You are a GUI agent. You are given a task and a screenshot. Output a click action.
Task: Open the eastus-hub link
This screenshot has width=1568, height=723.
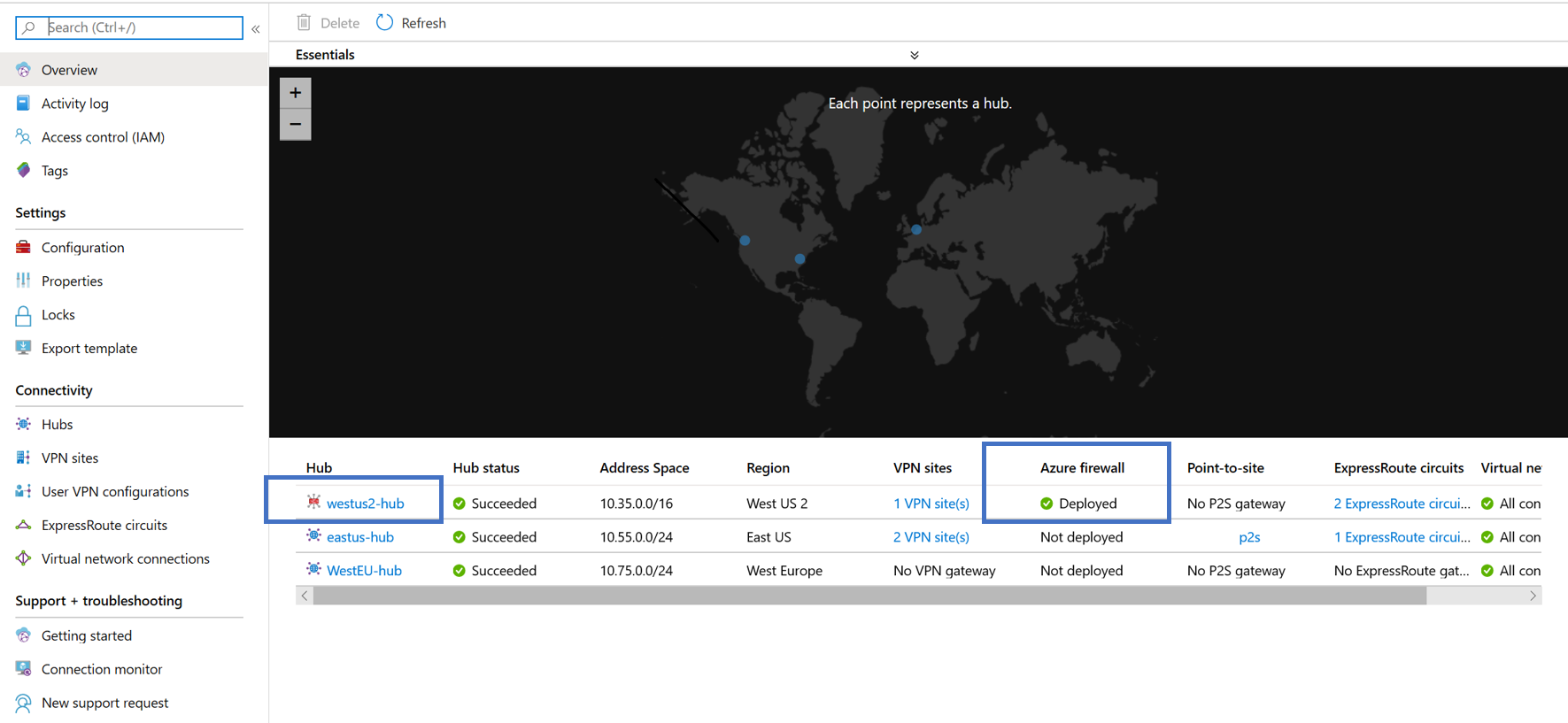pos(360,537)
